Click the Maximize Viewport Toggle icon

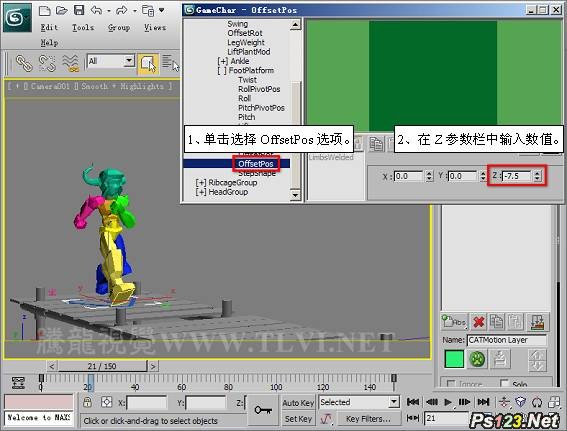[554, 402]
